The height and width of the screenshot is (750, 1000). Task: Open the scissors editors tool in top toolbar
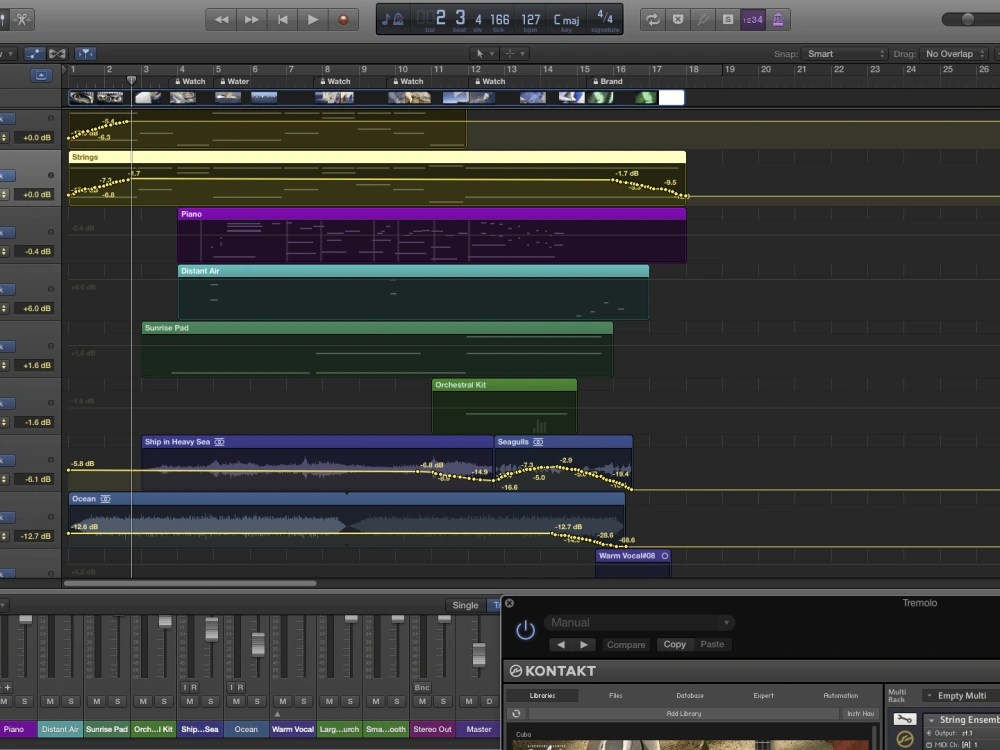(21, 19)
